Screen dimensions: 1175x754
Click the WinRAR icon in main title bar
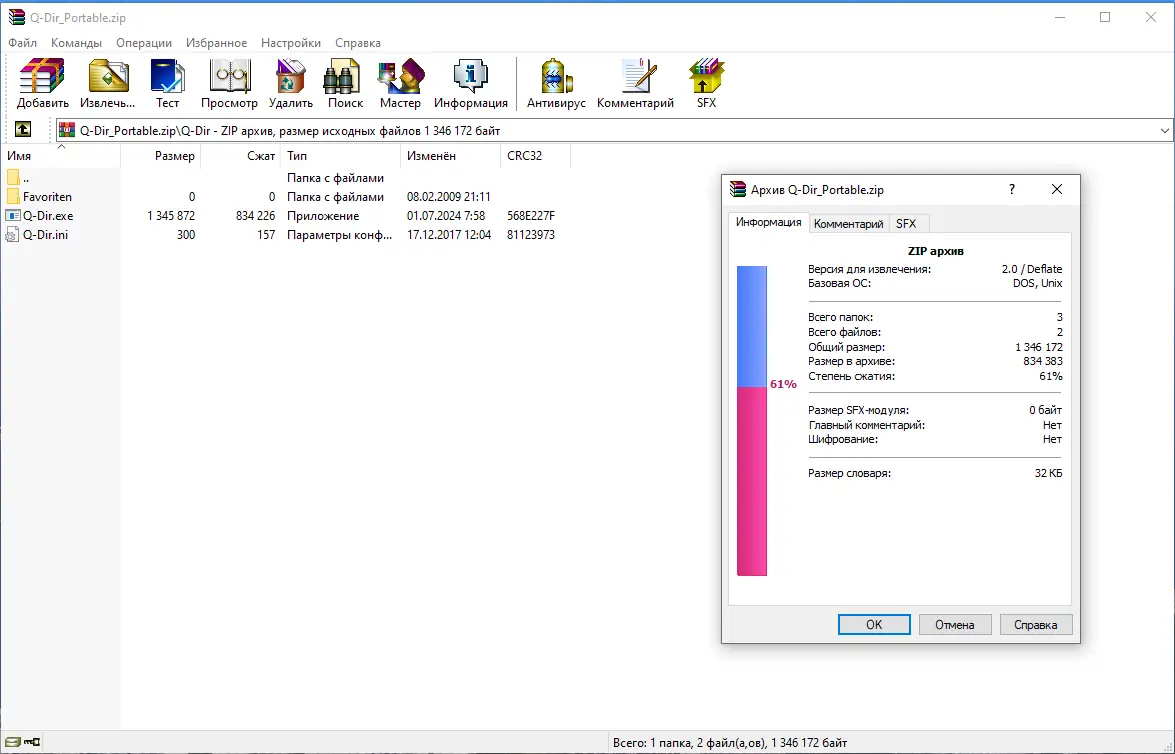pyautogui.click(x=16, y=17)
